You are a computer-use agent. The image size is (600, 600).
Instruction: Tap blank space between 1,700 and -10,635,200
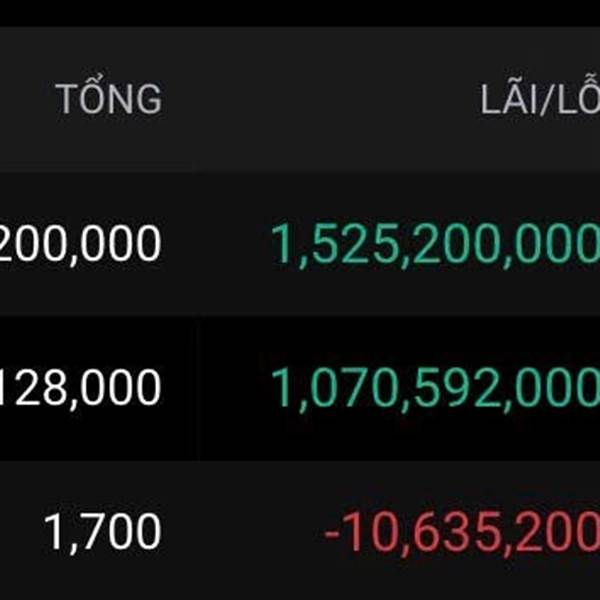pyautogui.click(x=243, y=532)
